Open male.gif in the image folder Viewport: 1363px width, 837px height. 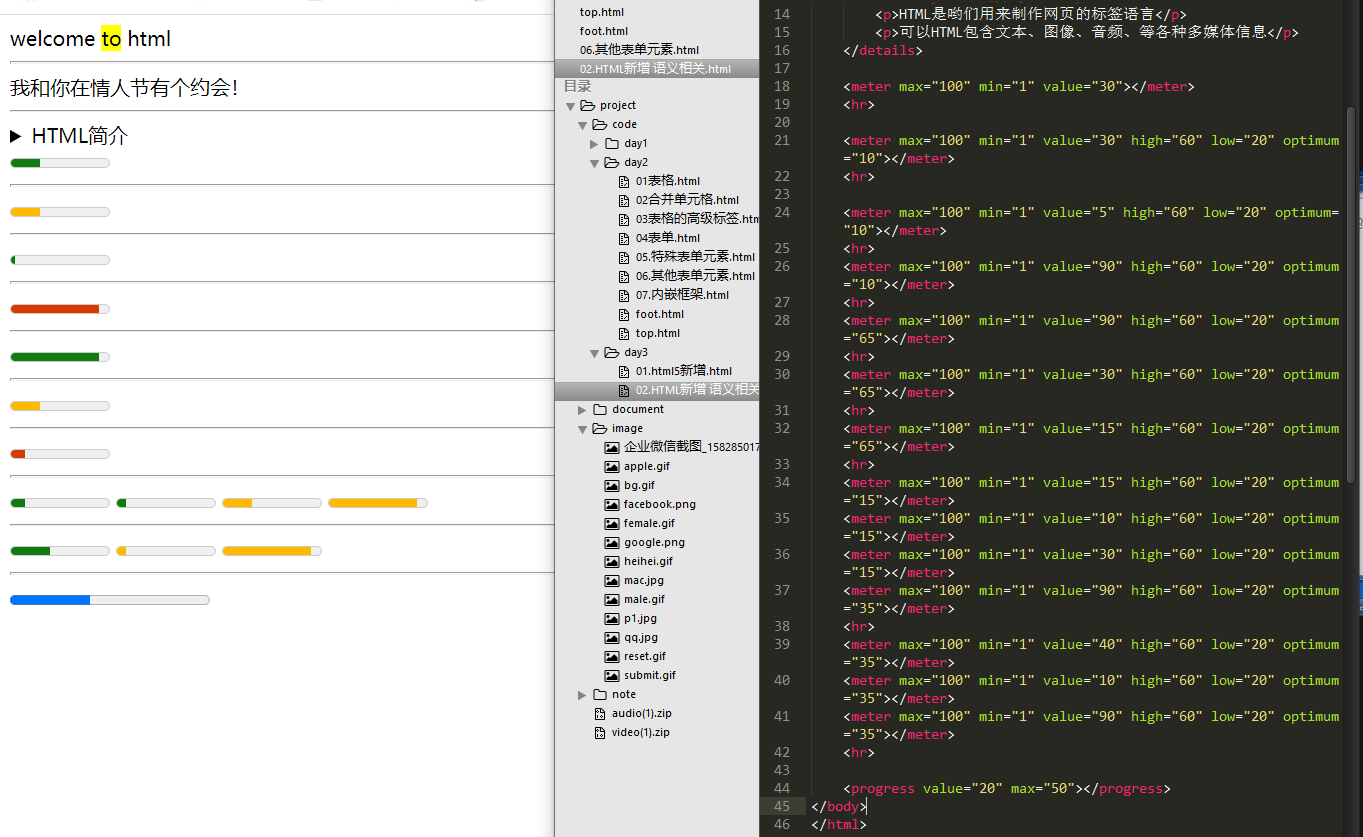click(644, 599)
